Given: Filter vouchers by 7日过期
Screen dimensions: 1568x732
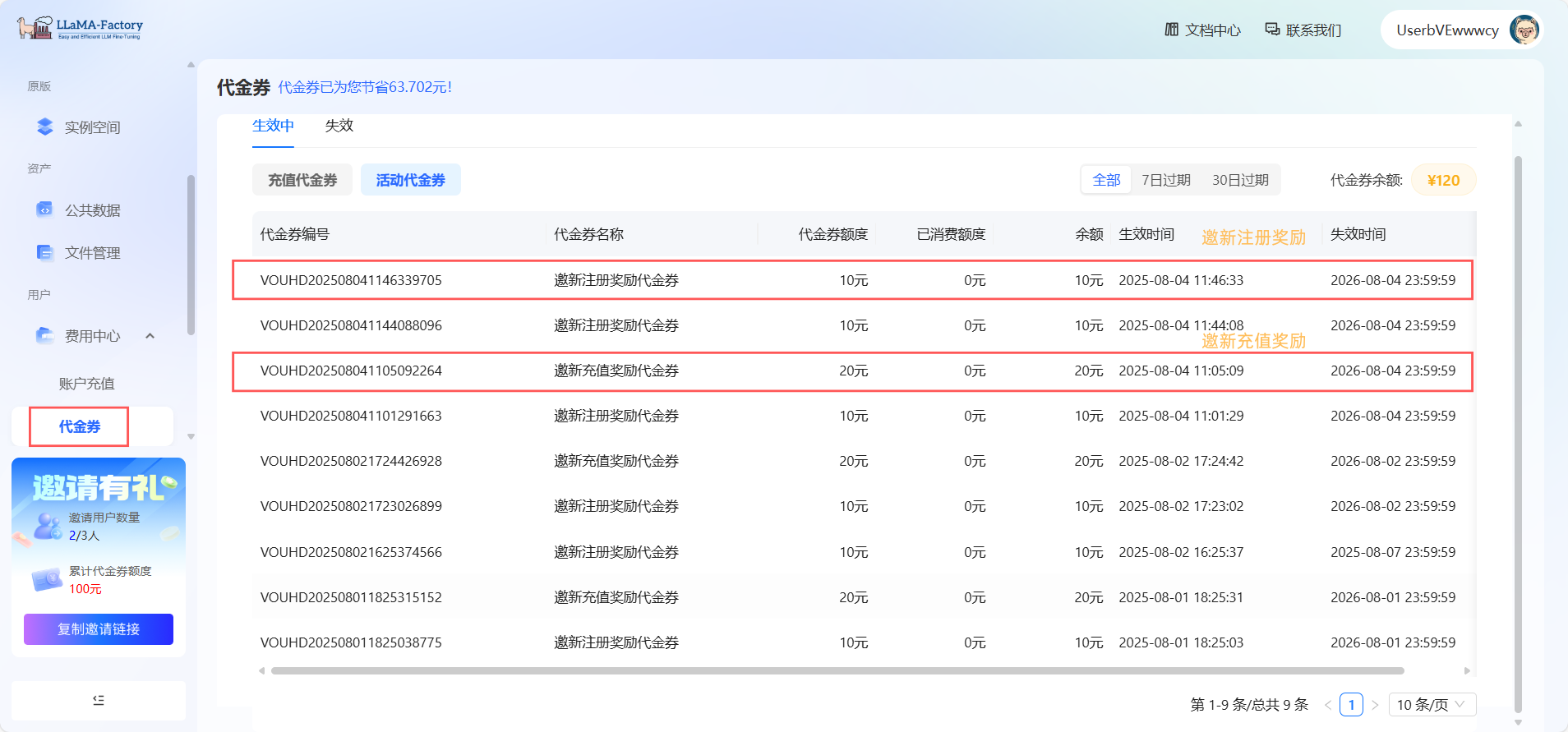Looking at the screenshot, I should pos(1165,180).
